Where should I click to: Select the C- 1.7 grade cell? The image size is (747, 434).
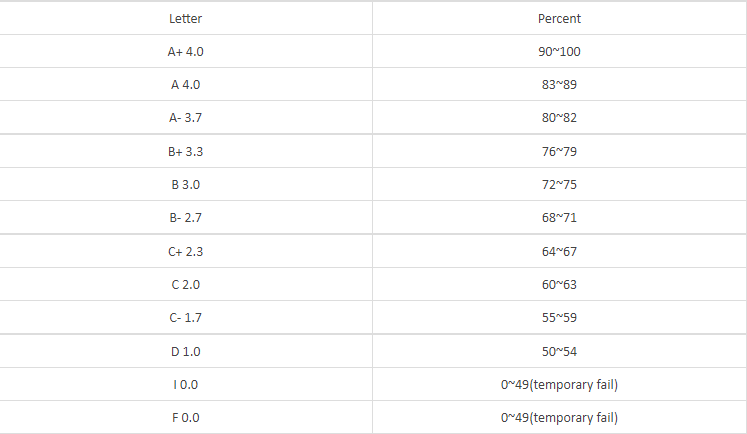[186, 318]
